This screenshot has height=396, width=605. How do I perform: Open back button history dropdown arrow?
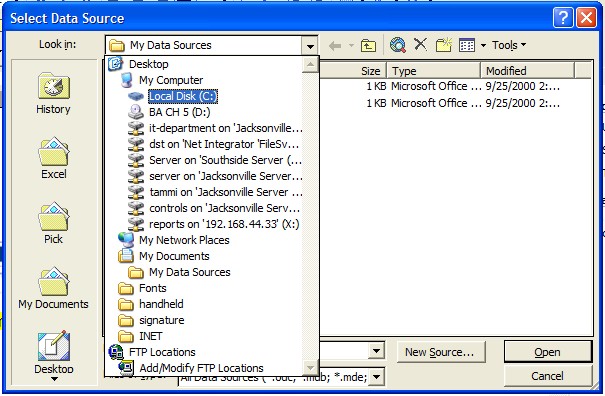(x=351, y=46)
